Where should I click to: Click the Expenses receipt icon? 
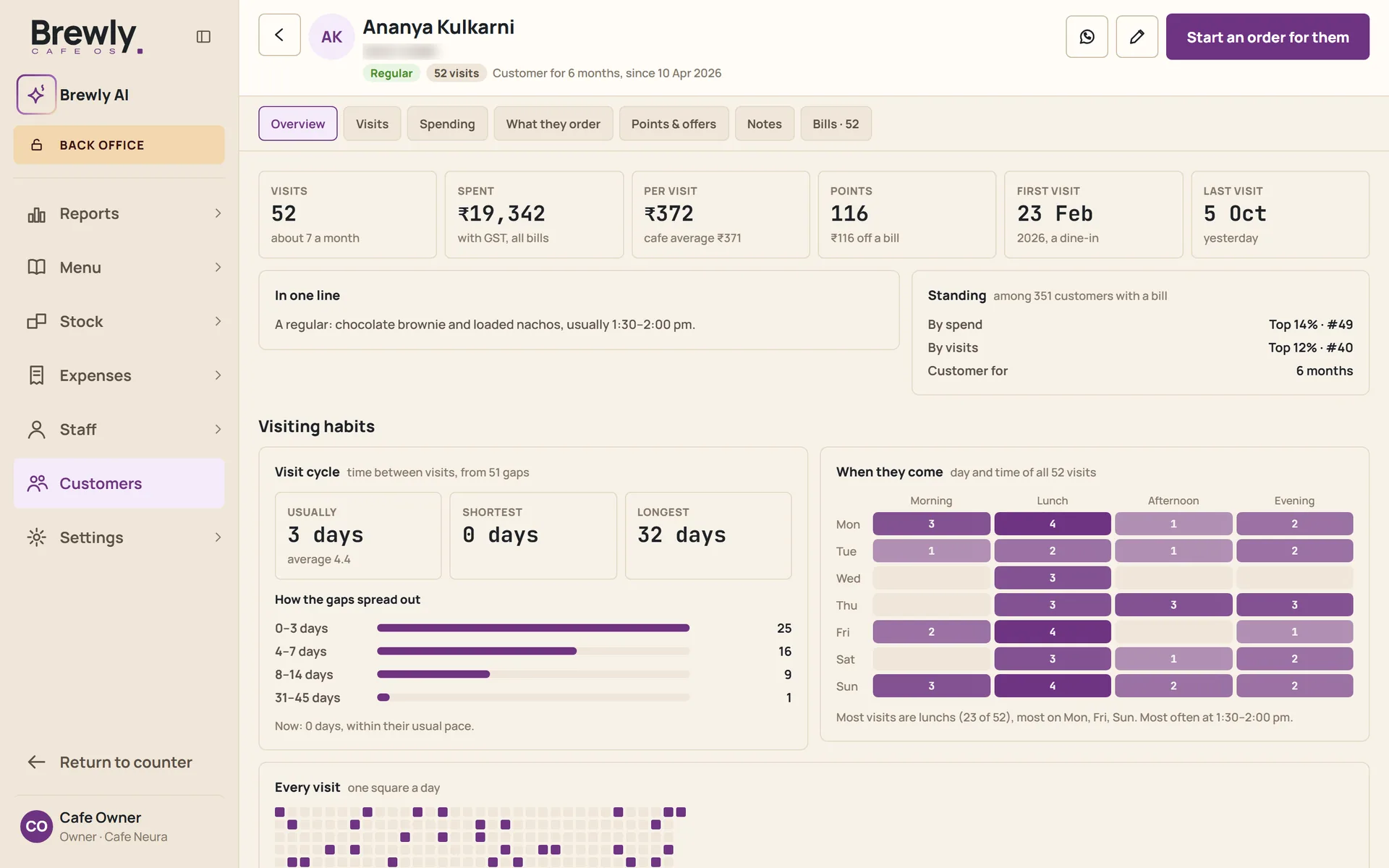pos(36,375)
